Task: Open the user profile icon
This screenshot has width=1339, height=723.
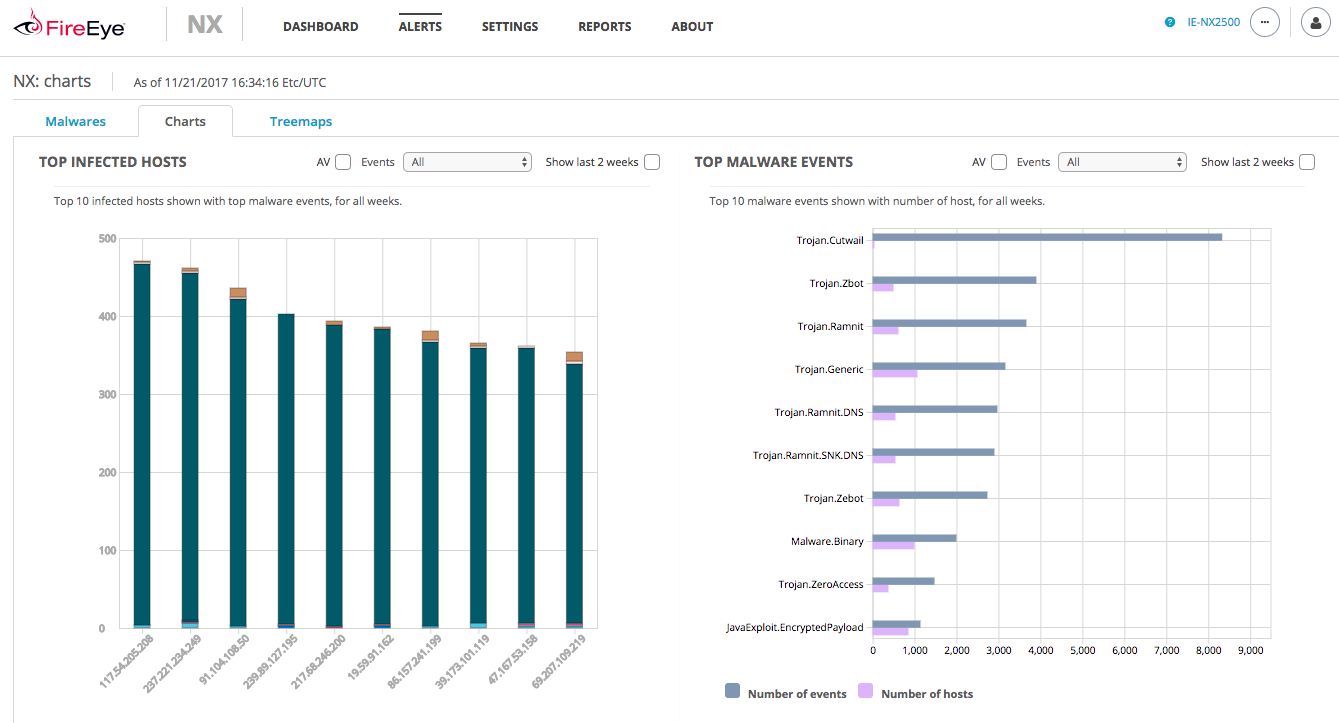Action: [1317, 22]
